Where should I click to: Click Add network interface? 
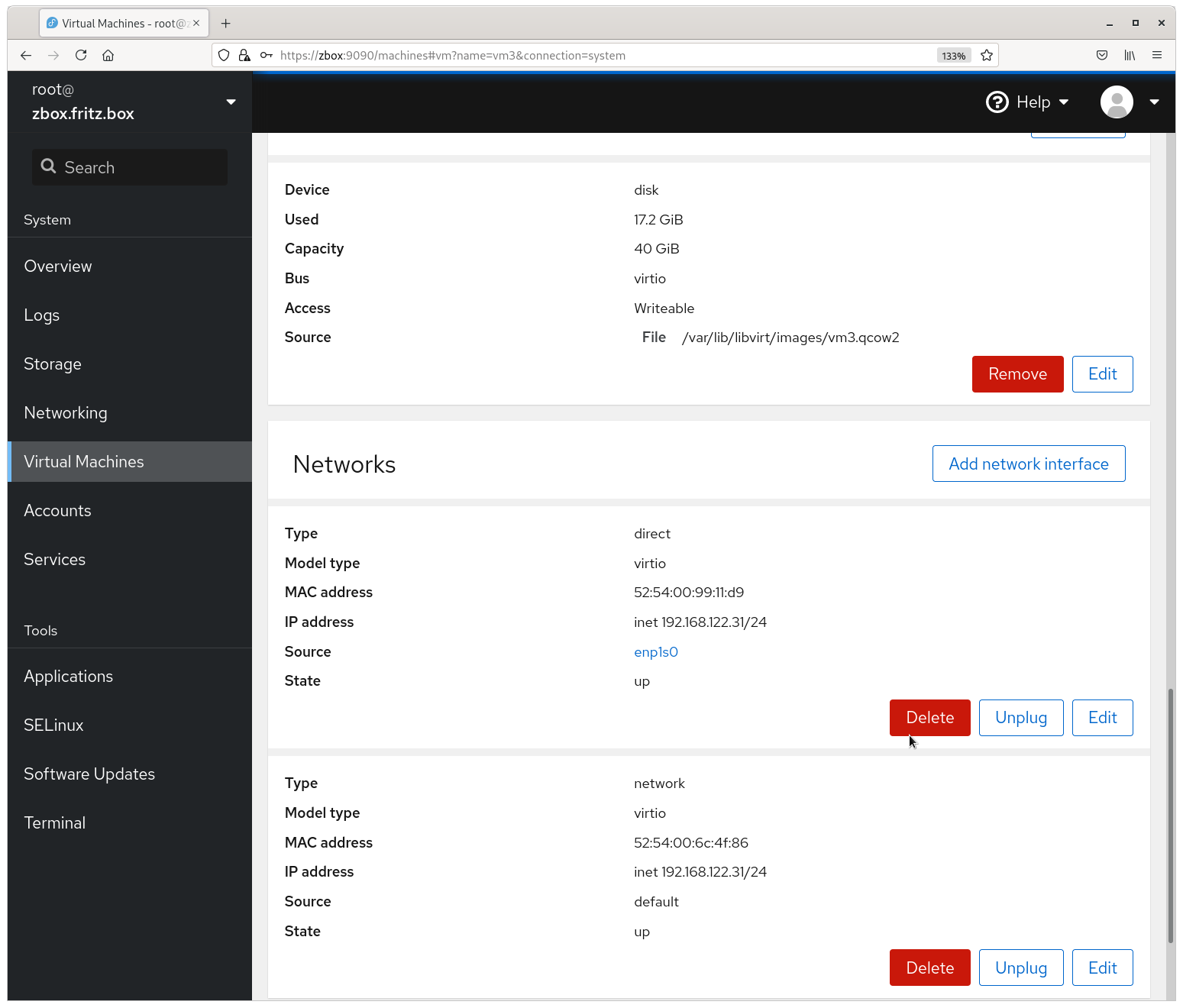(x=1028, y=464)
